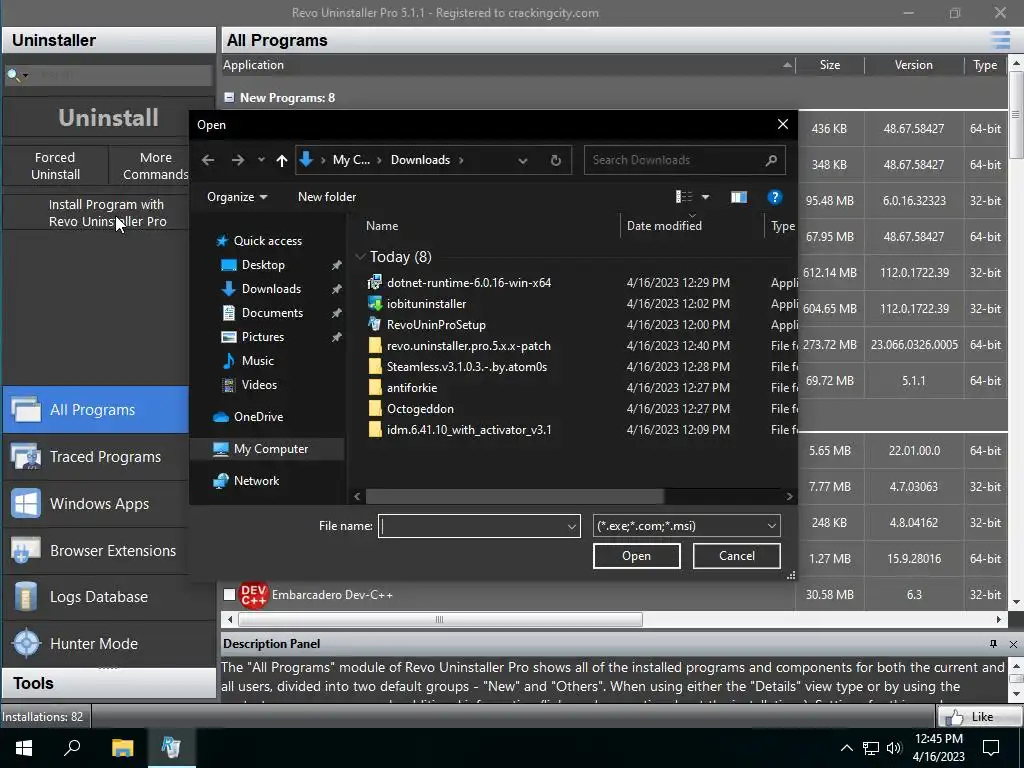Select the Steamless.v3.1.0.3 folder
The image size is (1024, 768).
click(466, 366)
